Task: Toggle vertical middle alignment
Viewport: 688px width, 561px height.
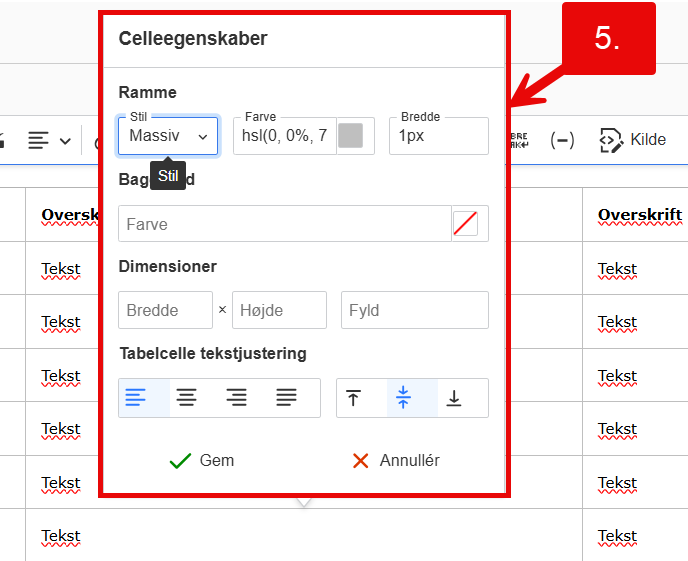Action: 403,398
